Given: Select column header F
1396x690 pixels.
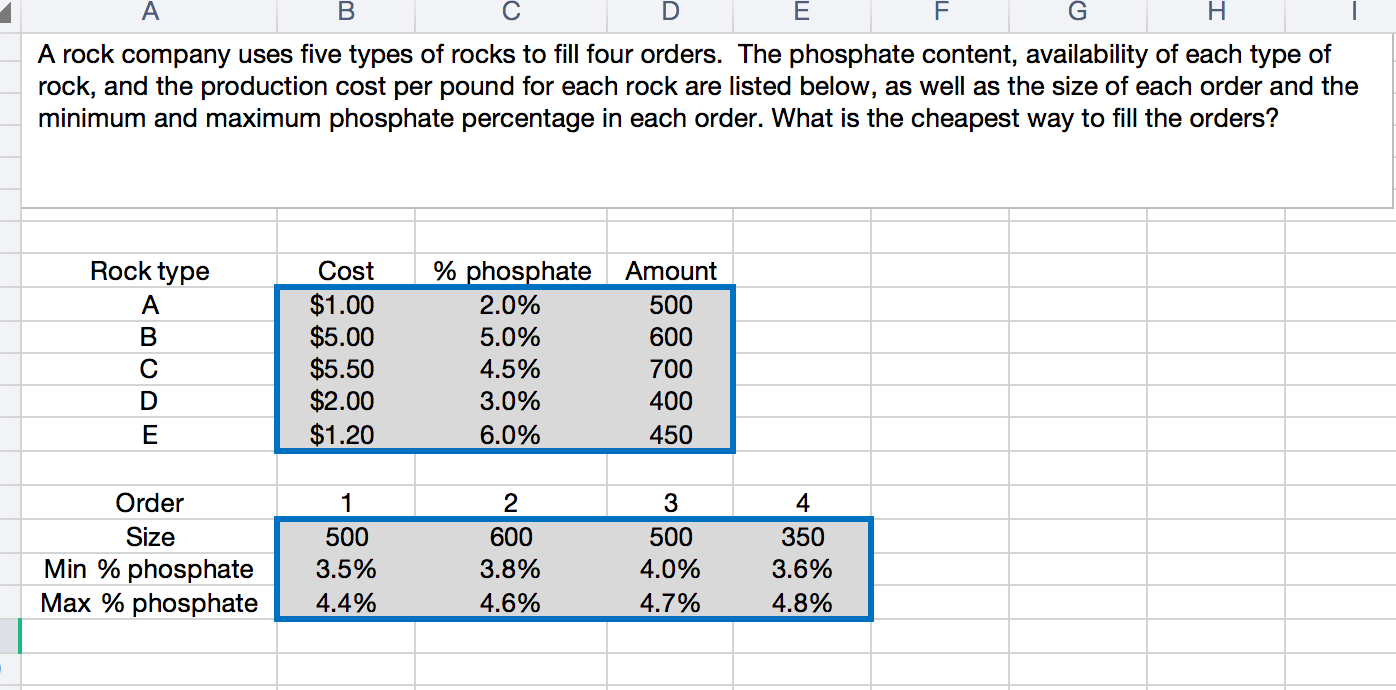Looking at the screenshot, I should pyautogui.click(x=940, y=11).
